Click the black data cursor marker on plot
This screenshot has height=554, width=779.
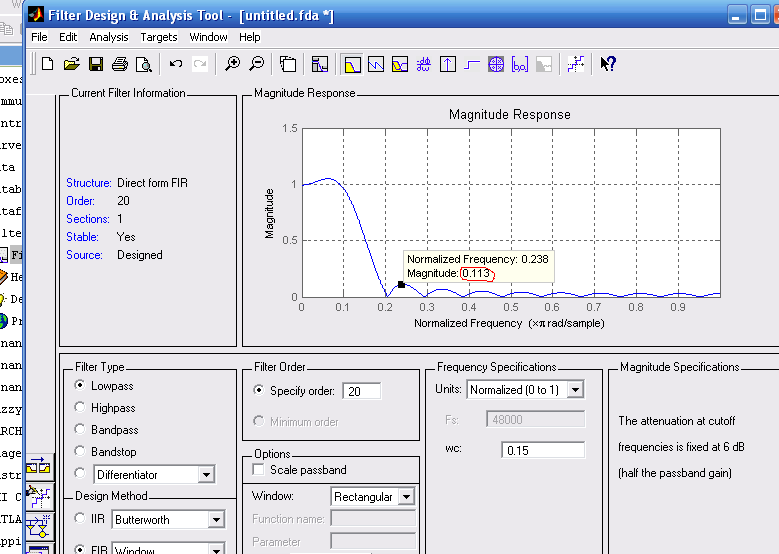coord(401,285)
